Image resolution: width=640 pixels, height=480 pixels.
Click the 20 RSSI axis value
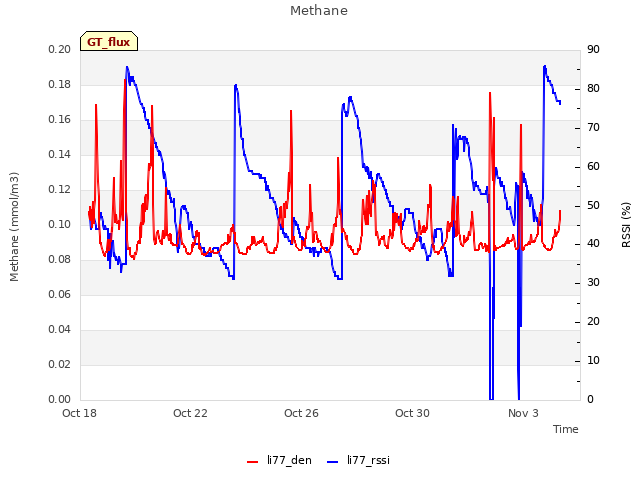[593, 322]
